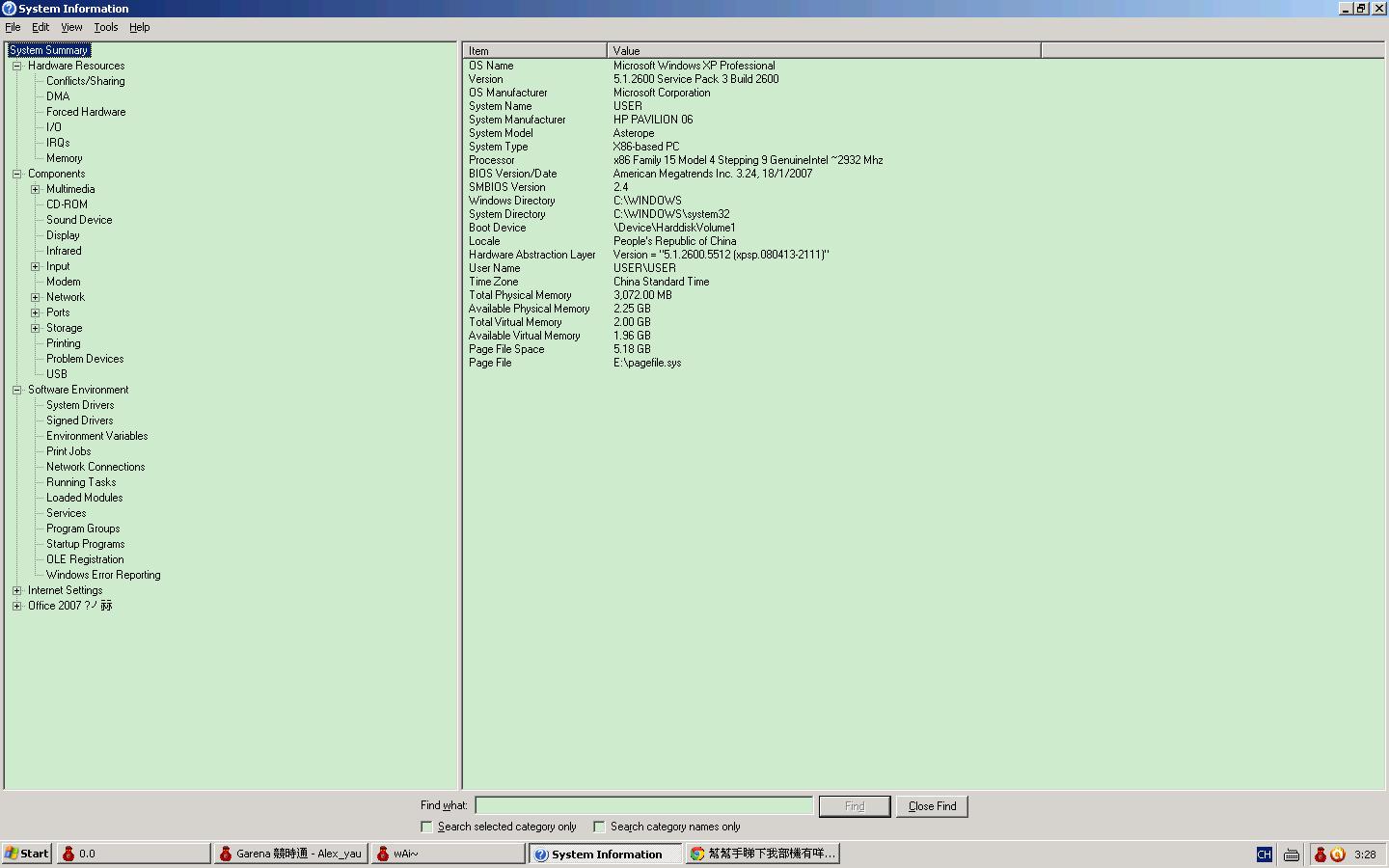
Task: Enable Search selected category only checkbox
Action: pos(426,827)
